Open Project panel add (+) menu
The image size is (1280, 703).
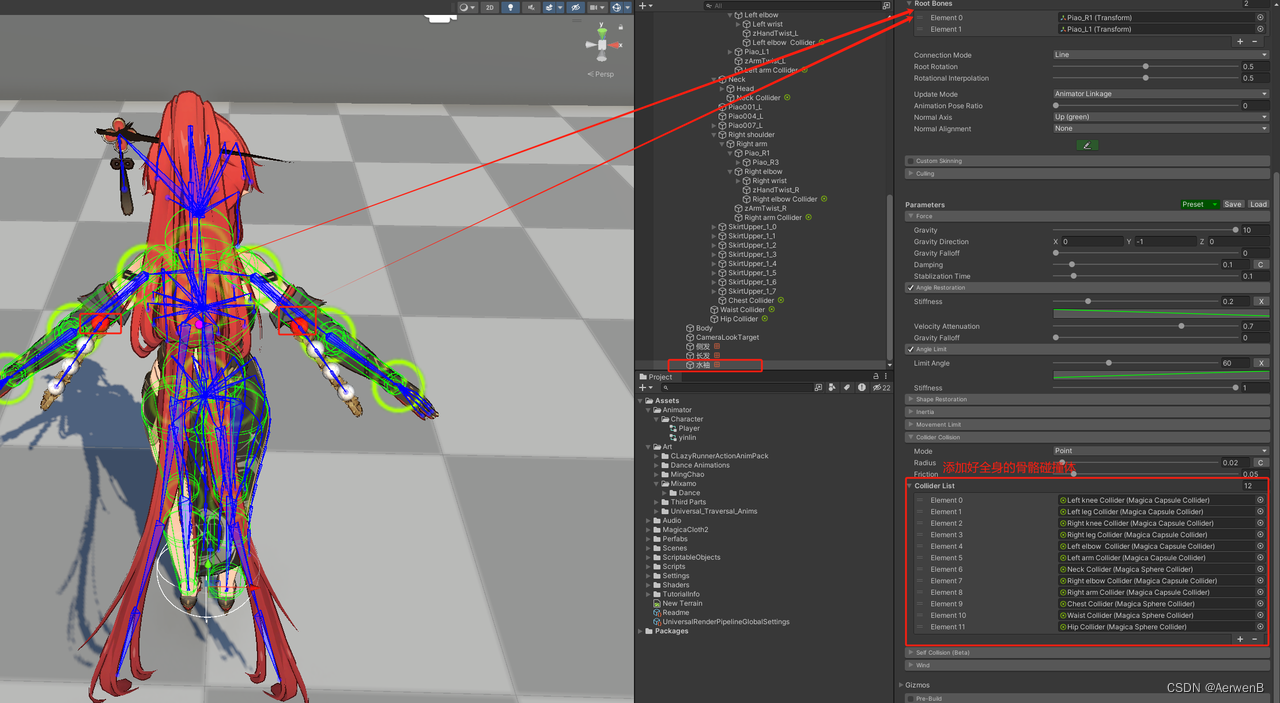click(645, 388)
